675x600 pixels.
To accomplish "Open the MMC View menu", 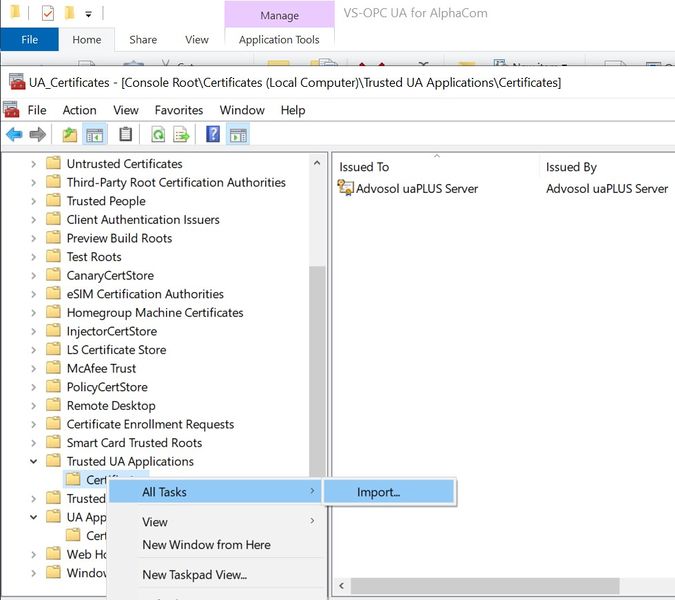I will [x=126, y=110].
